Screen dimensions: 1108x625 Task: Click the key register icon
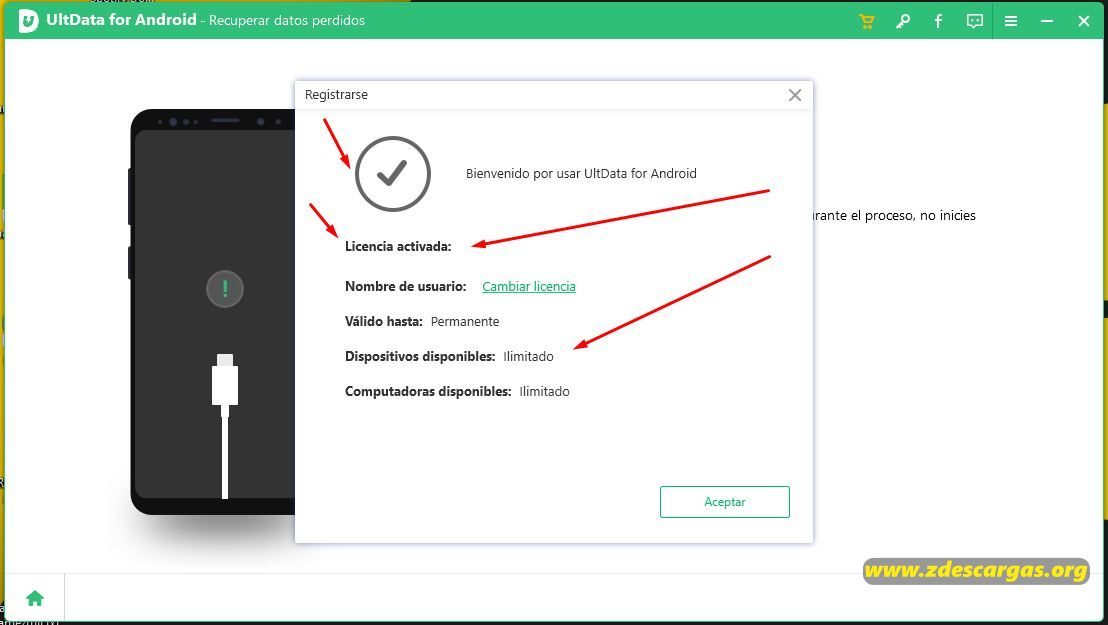pyautogui.click(x=902, y=21)
